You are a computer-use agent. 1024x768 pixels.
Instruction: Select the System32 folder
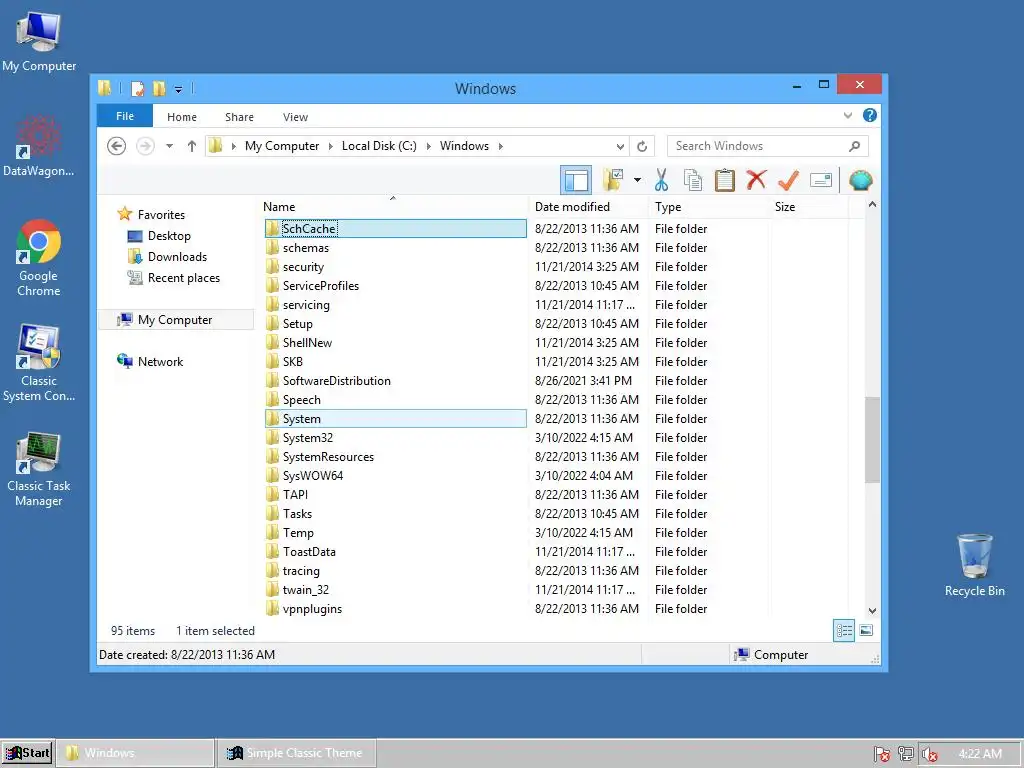pyautogui.click(x=395, y=438)
